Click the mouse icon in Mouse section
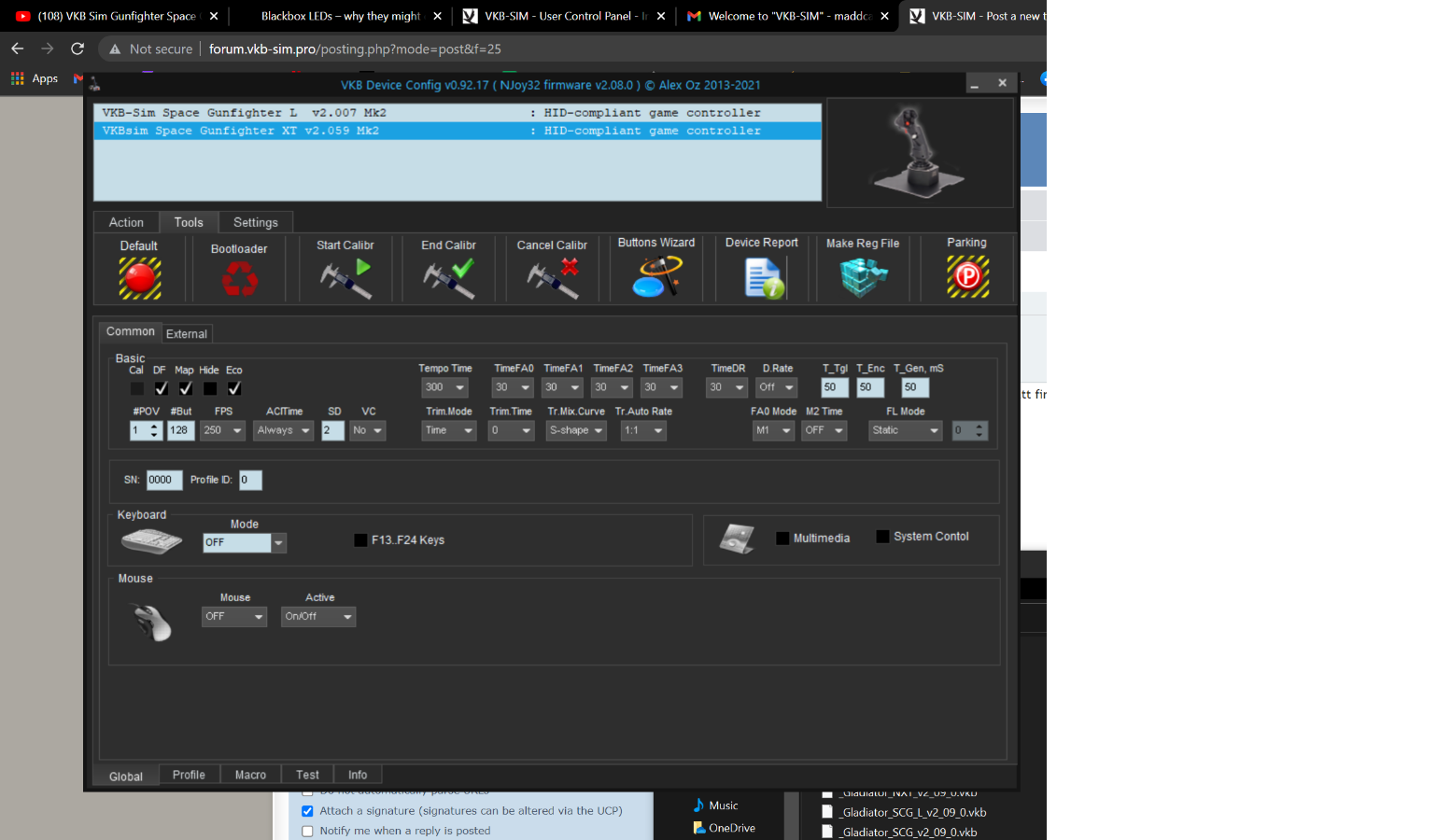 [152, 622]
